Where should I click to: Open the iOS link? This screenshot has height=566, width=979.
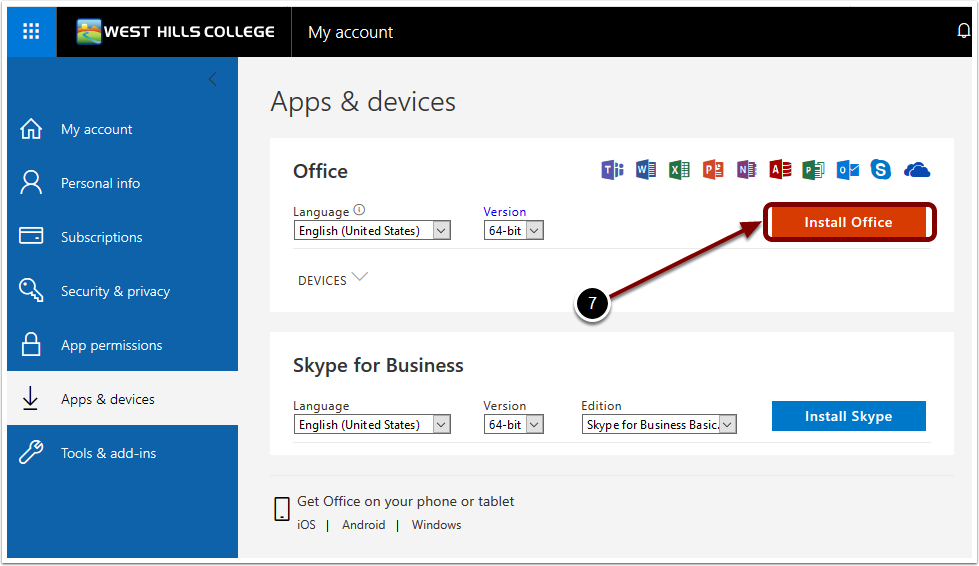(307, 525)
